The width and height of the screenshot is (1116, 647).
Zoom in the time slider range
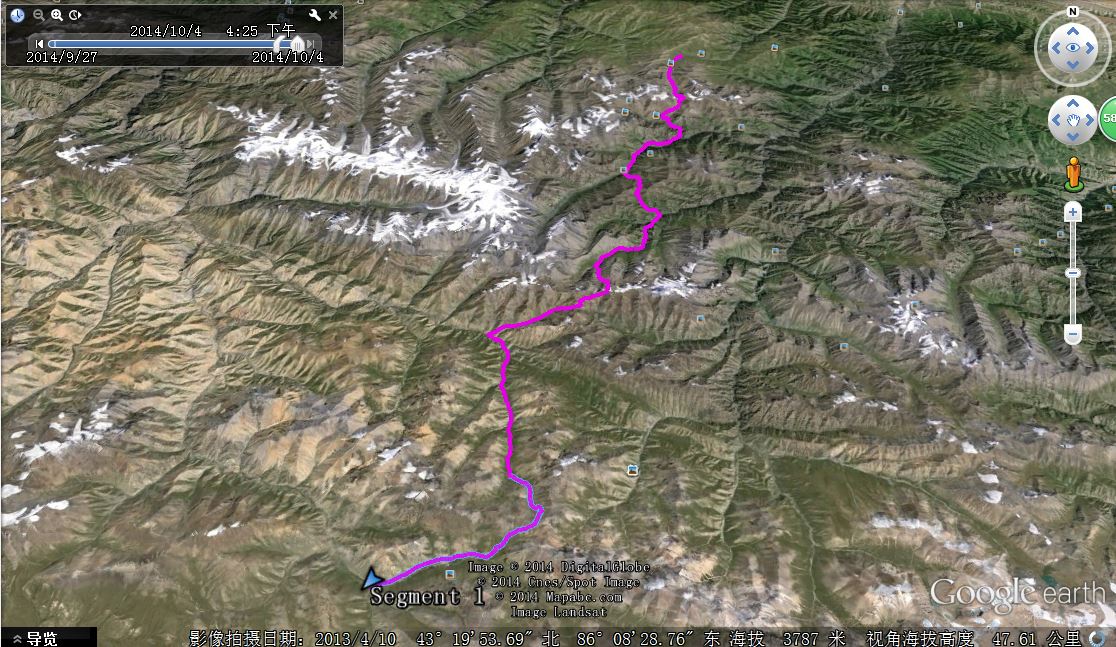point(57,15)
